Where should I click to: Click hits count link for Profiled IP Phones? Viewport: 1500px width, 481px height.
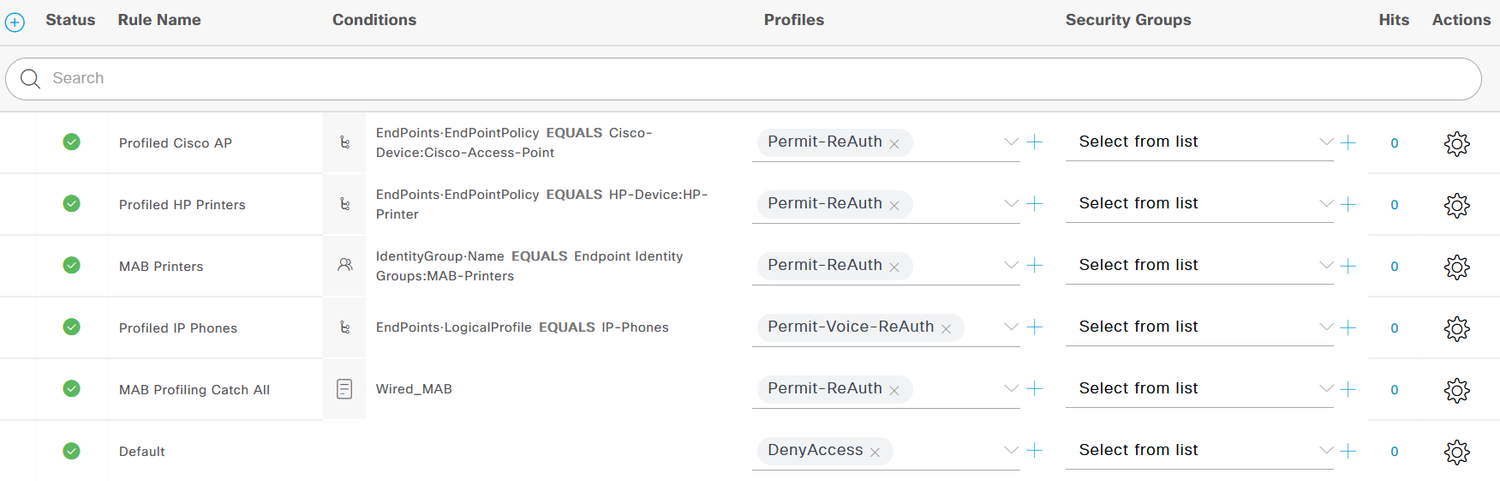pos(1395,328)
